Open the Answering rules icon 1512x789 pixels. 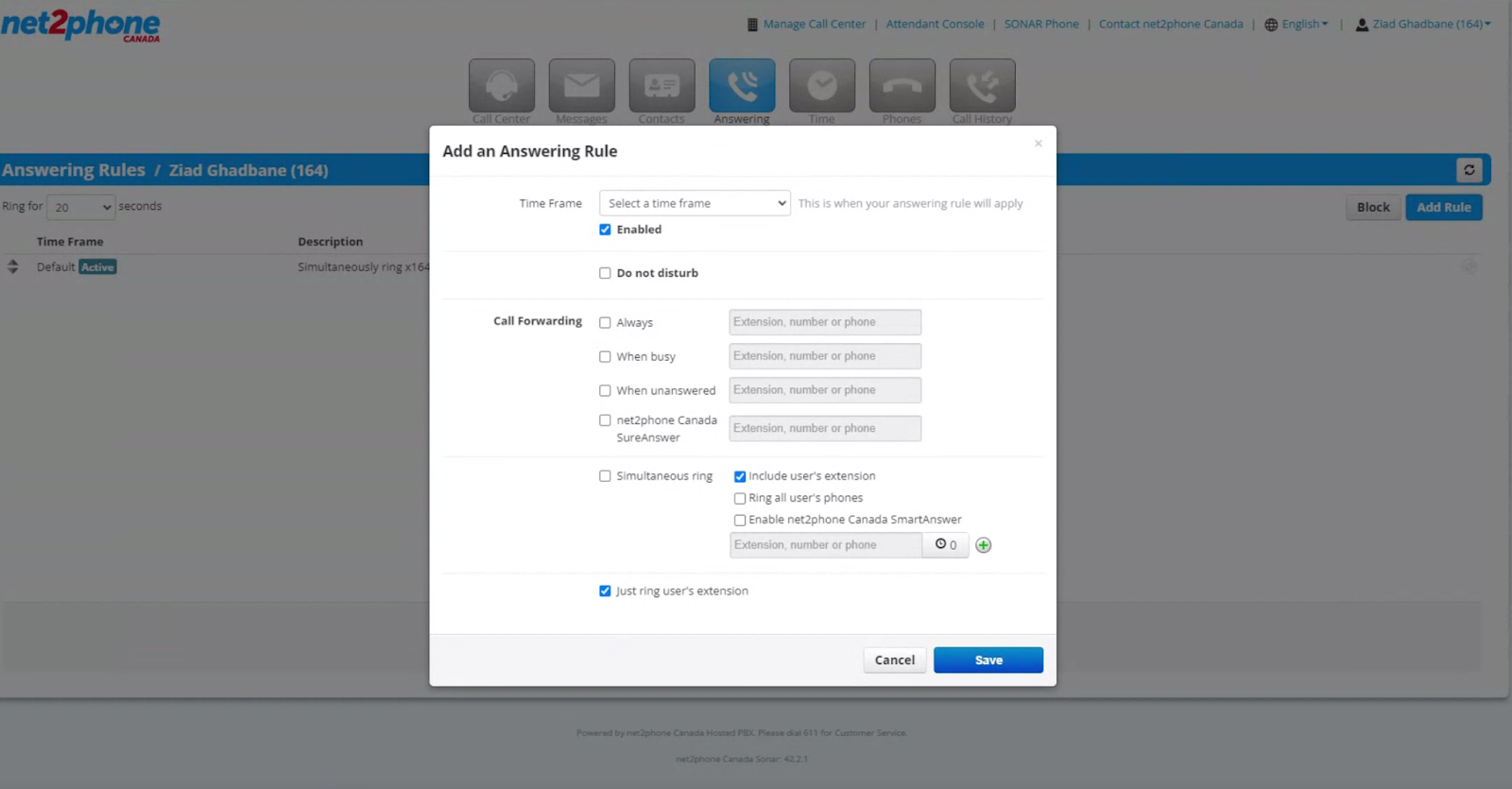point(743,86)
